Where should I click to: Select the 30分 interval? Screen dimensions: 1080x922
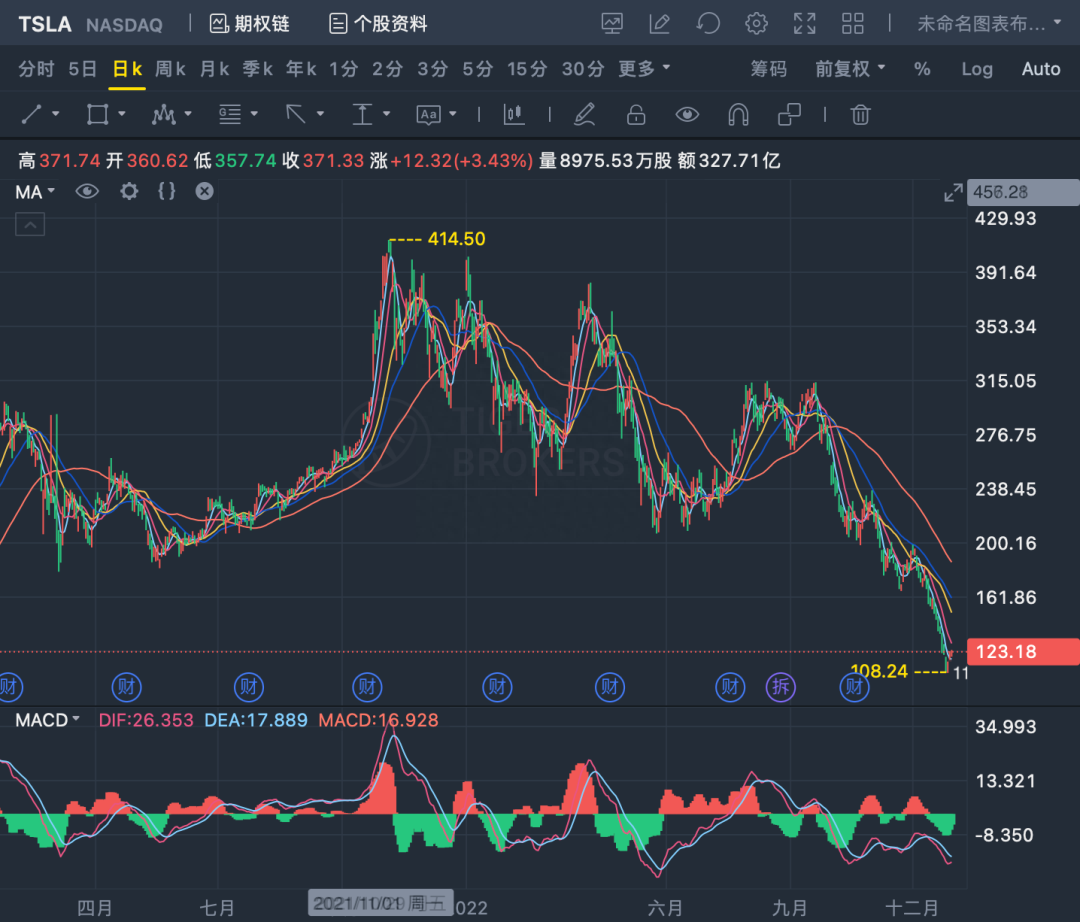(x=583, y=69)
